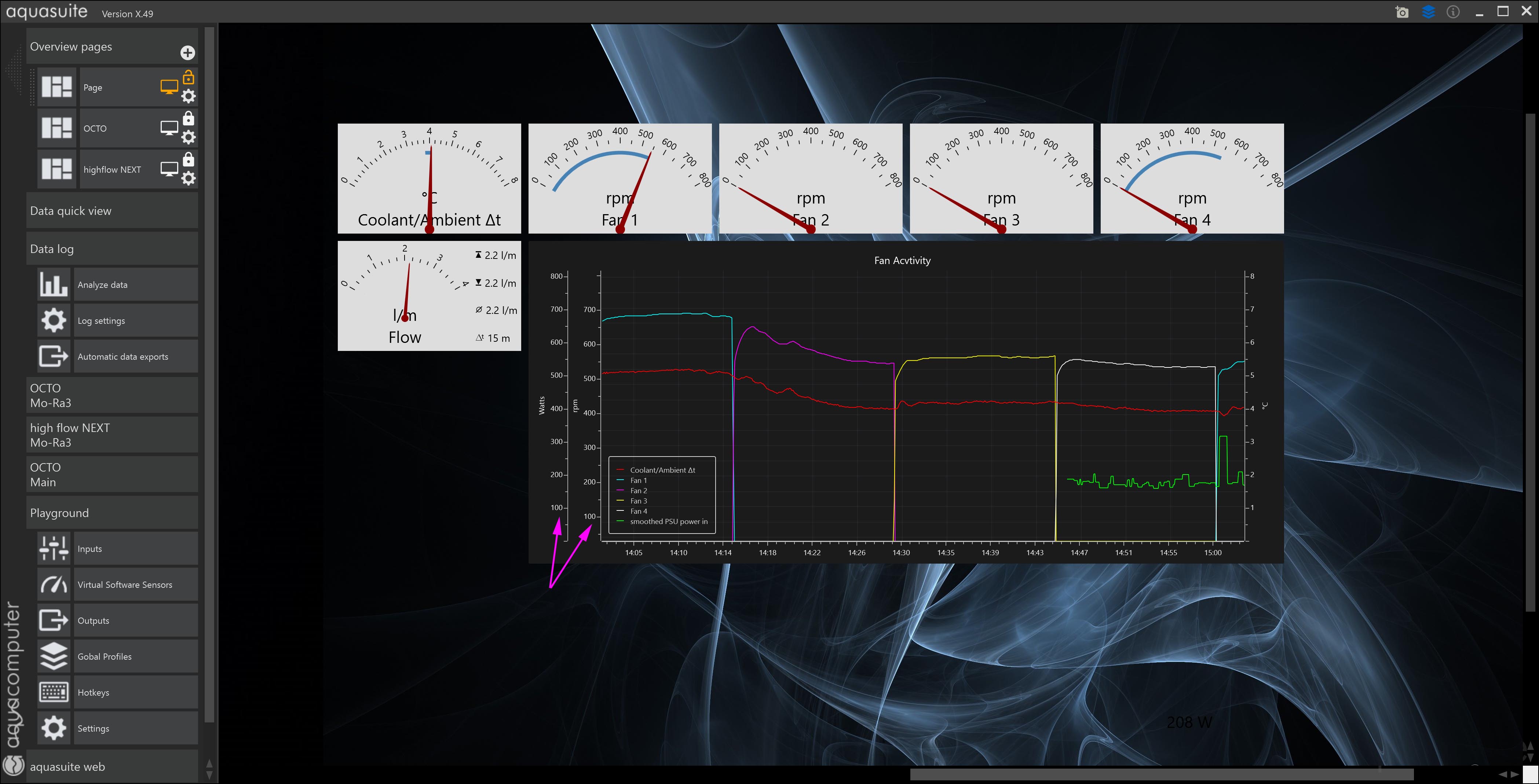Open the blue layers profile icon
Viewport: 1539px width, 784px height.
coord(1428,12)
